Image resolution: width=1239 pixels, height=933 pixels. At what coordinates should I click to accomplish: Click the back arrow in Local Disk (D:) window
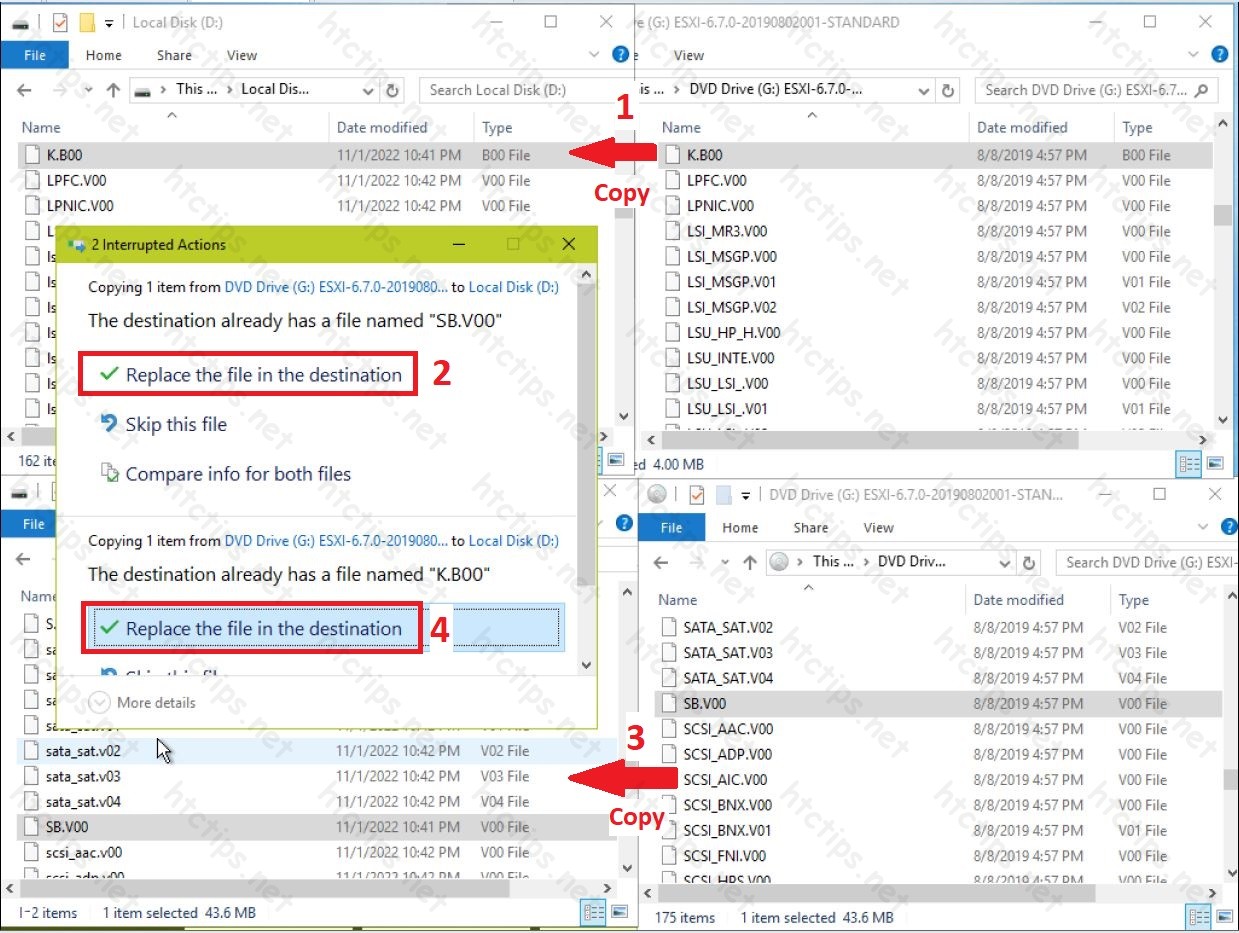pyautogui.click(x=23, y=90)
